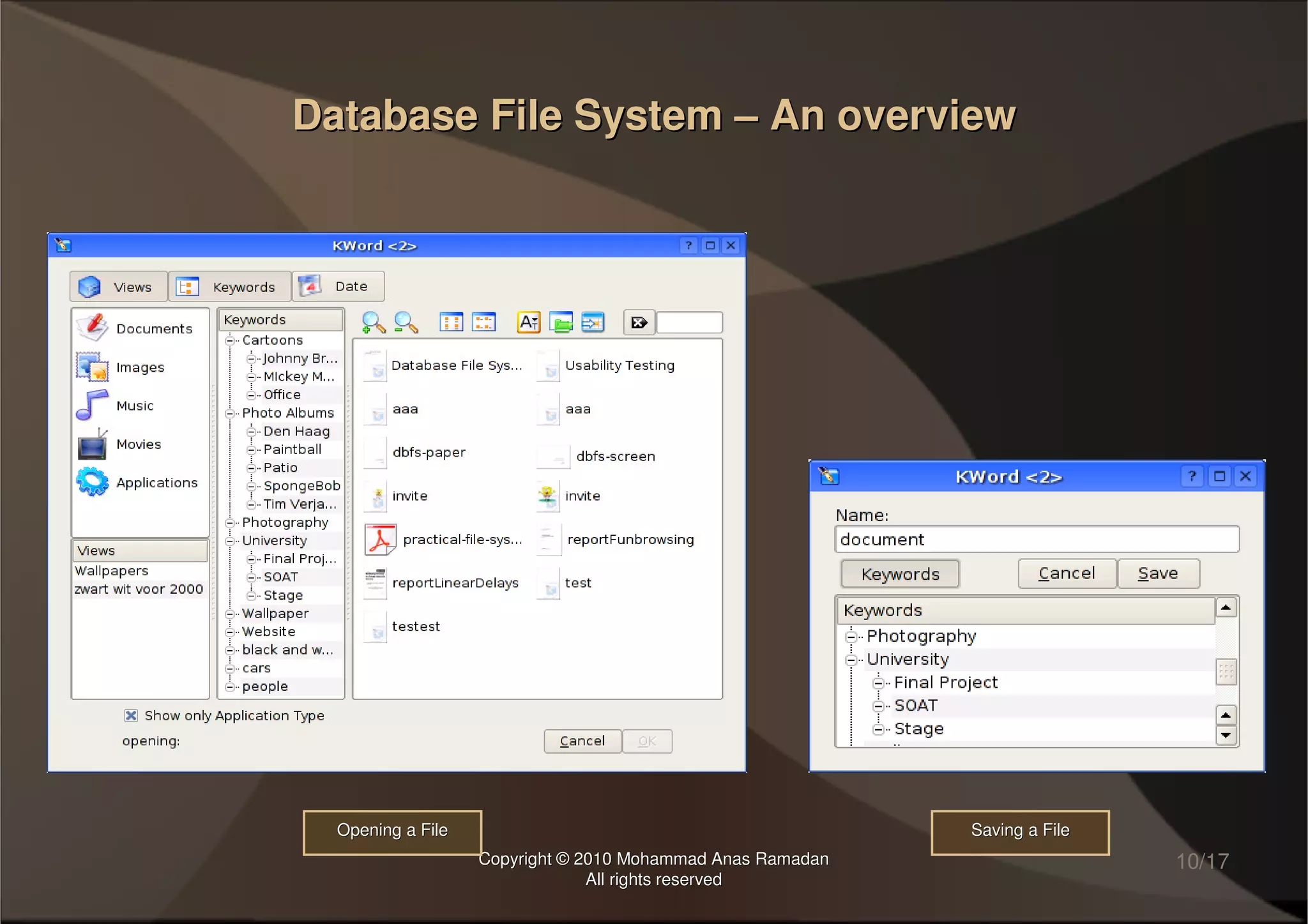
Task: Select the Paintball keyword
Action: (x=293, y=450)
